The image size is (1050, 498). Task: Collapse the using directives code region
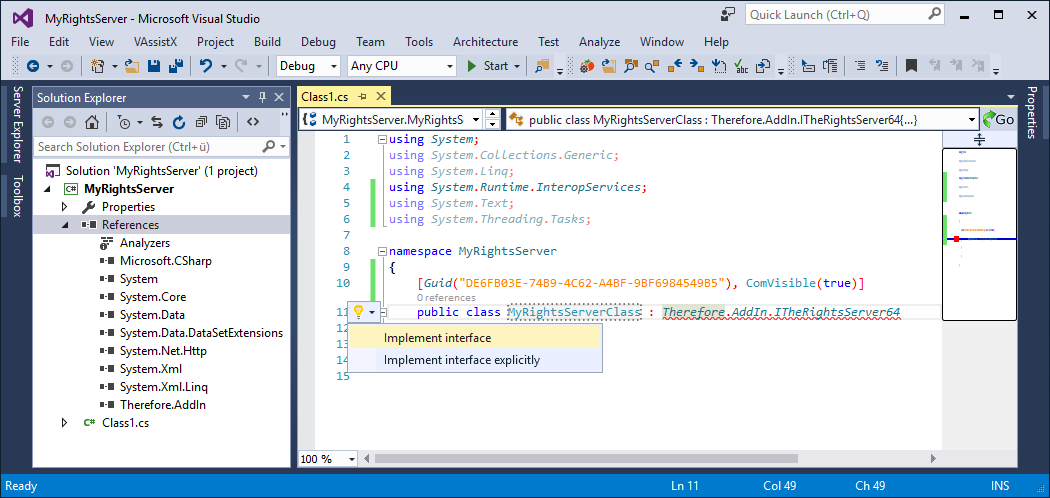(382, 140)
